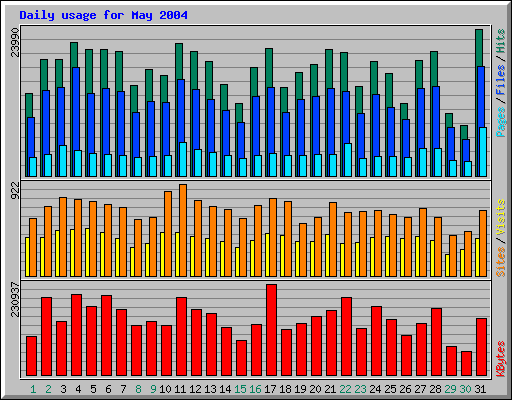The image size is (512, 400).
Task: Select day 10 on the x-axis
Action: click(165, 389)
